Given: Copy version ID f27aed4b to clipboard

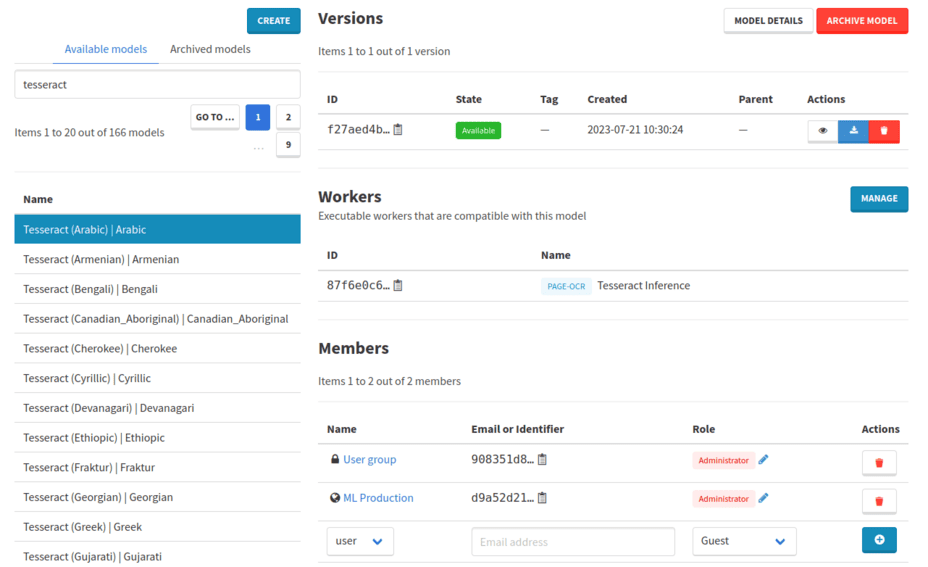Looking at the screenshot, I should pyautogui.click(x=398, y=130).
